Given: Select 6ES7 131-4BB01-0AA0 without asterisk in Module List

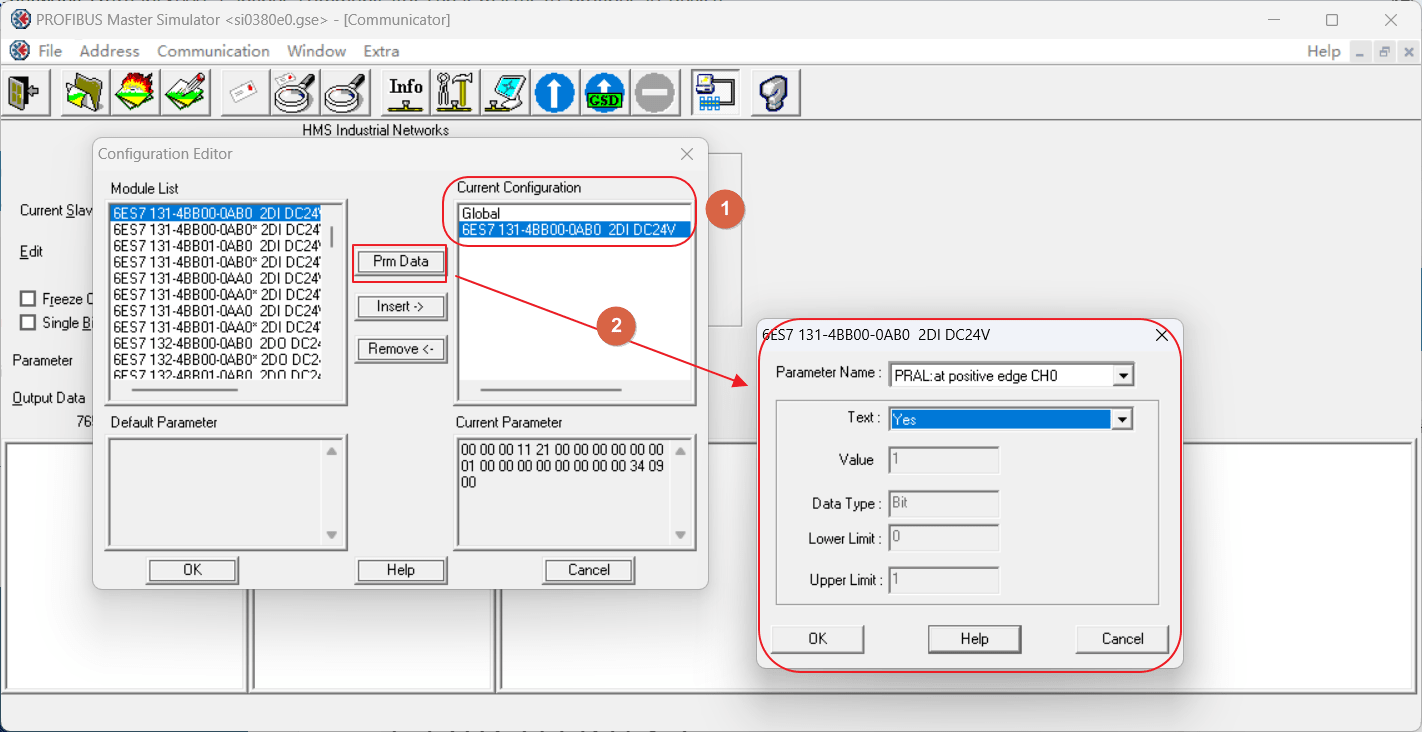Looking at the screenshot, I should point(217,310).
